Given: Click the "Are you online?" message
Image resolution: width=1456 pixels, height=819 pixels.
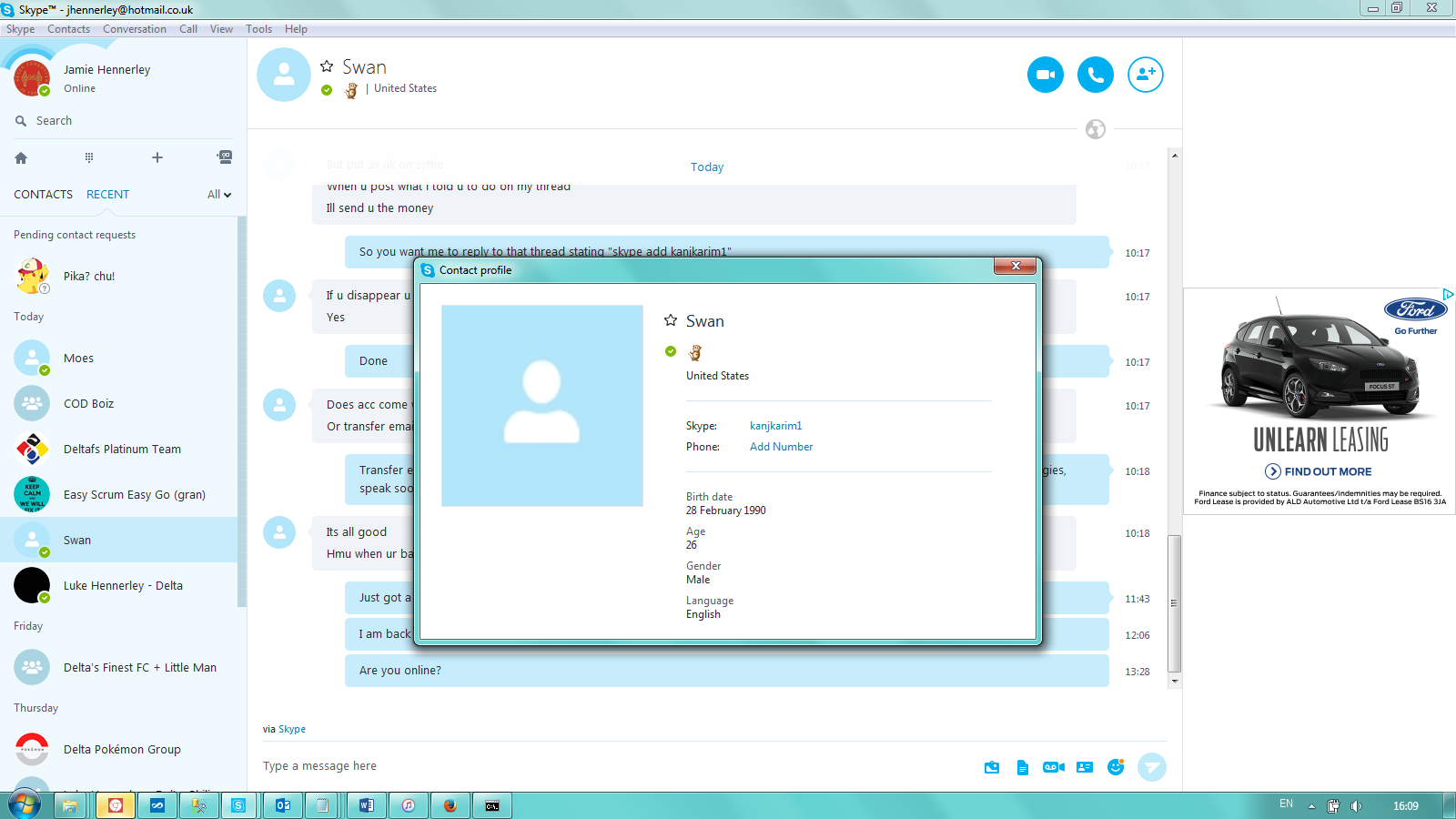Looking at the screenshot, I should click(727, 671).
